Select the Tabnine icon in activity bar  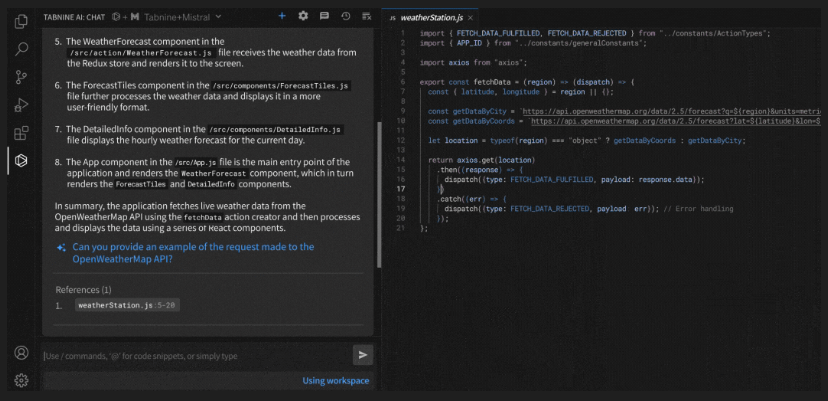coord(21,160)
